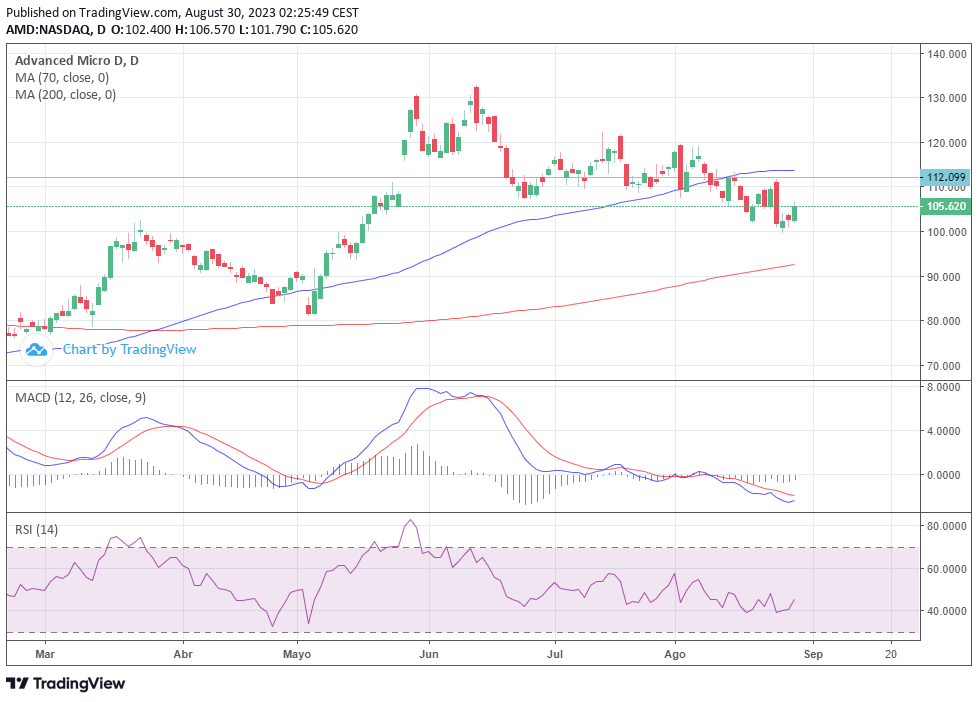This screenshot has width=978, height=702.
Task: Open the 'Chart by TradingView' link
Action: 130,349
